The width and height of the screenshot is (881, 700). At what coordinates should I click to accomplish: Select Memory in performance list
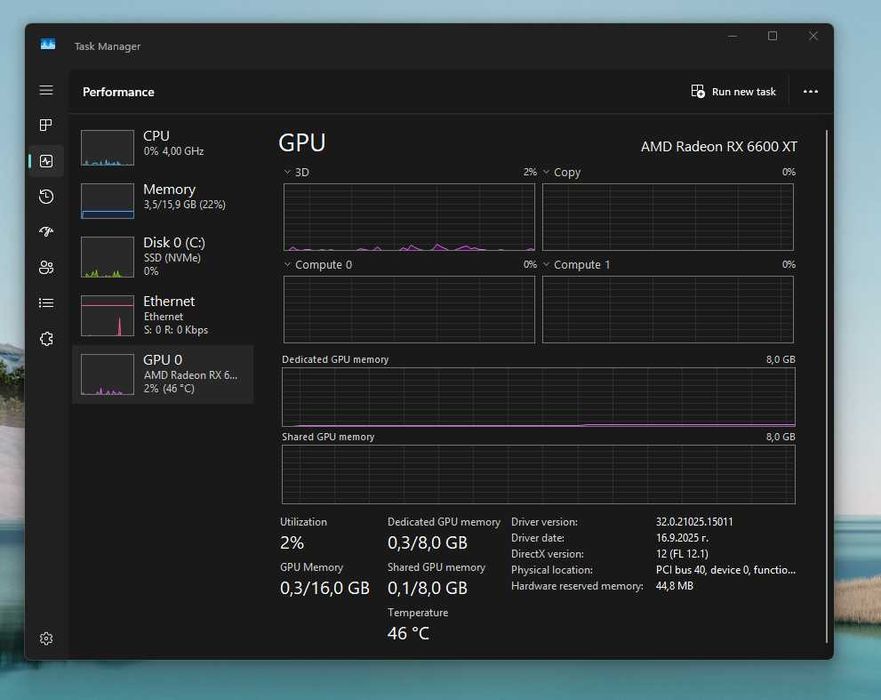pyautogui.click(x=163, y=200)
